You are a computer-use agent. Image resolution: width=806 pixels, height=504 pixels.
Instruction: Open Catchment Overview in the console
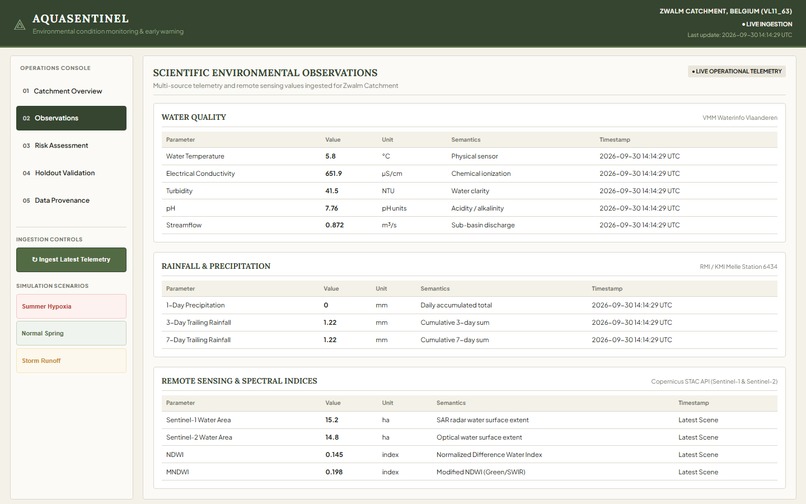pos(71,91)
